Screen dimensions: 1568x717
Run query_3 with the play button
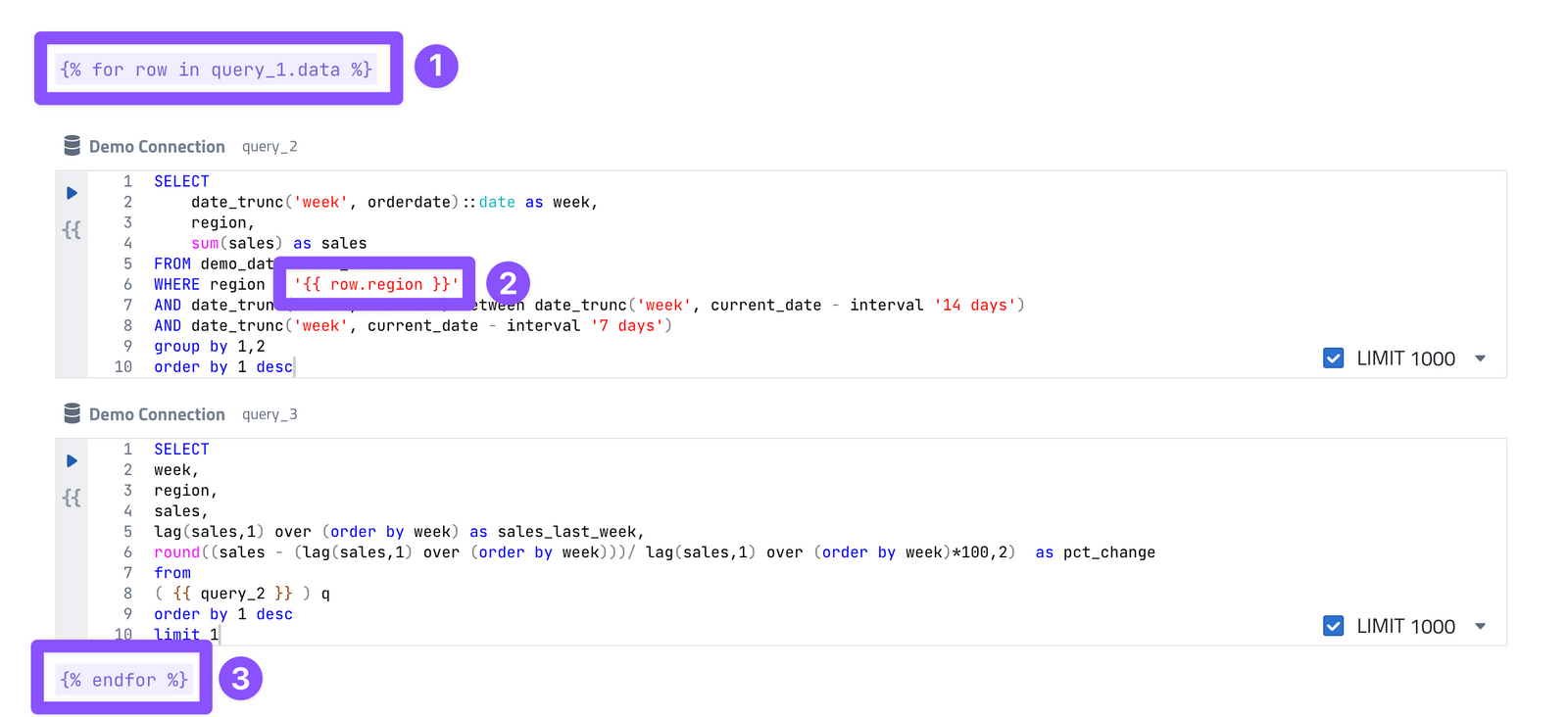coord(72,460)
